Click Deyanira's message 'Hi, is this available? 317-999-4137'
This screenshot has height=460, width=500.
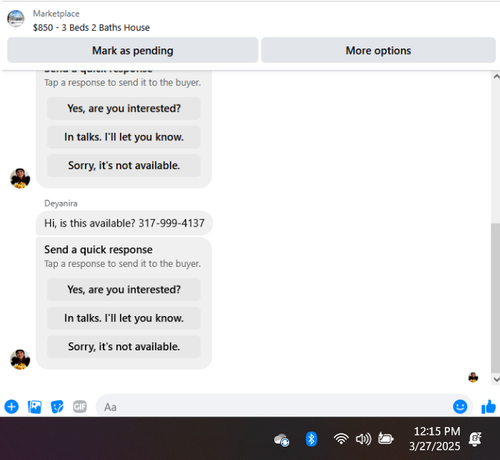tap(124, 223)
